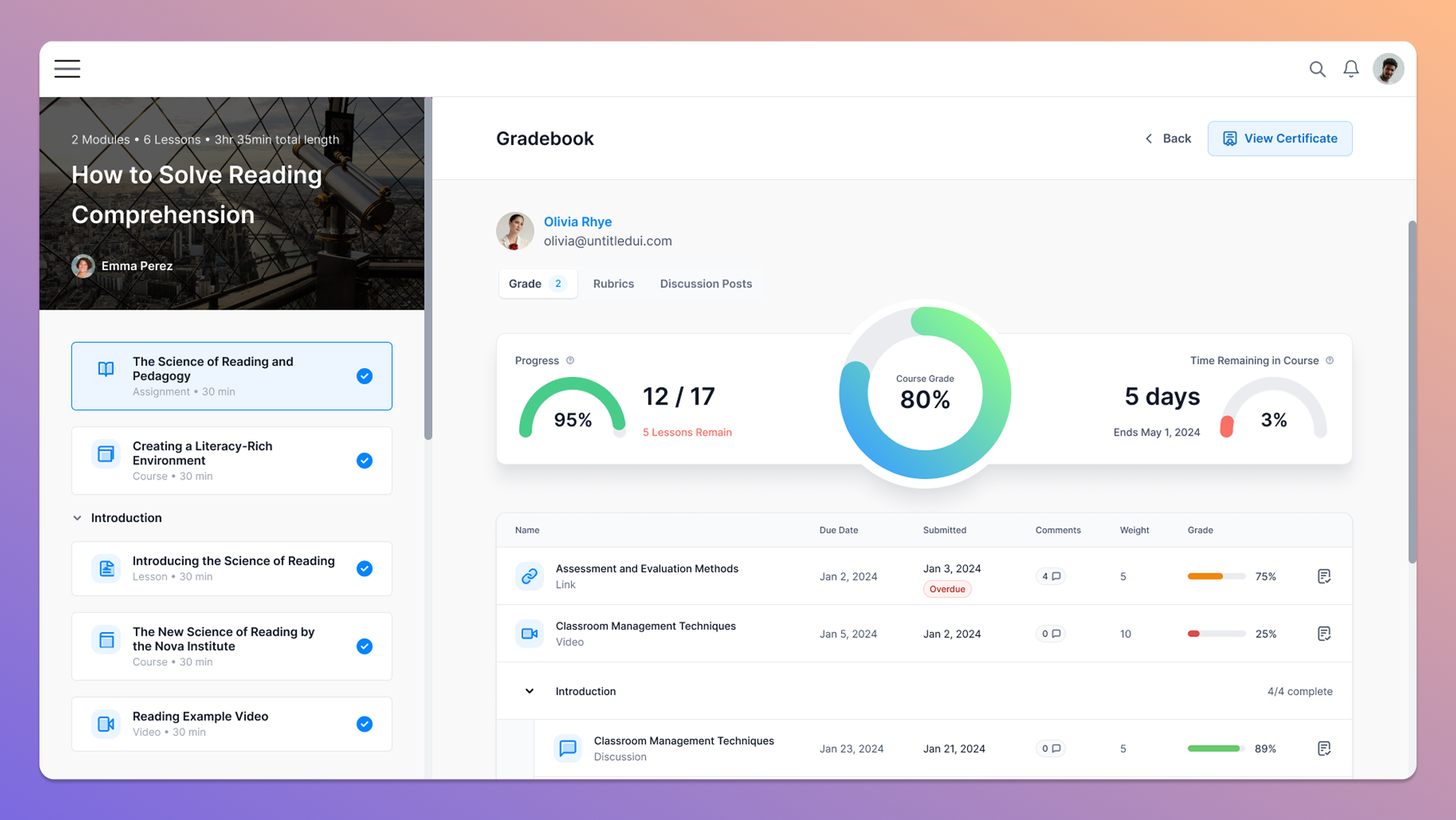
Task: Click the gradebook vertical scrollbar
Action: click(1412, 392)
